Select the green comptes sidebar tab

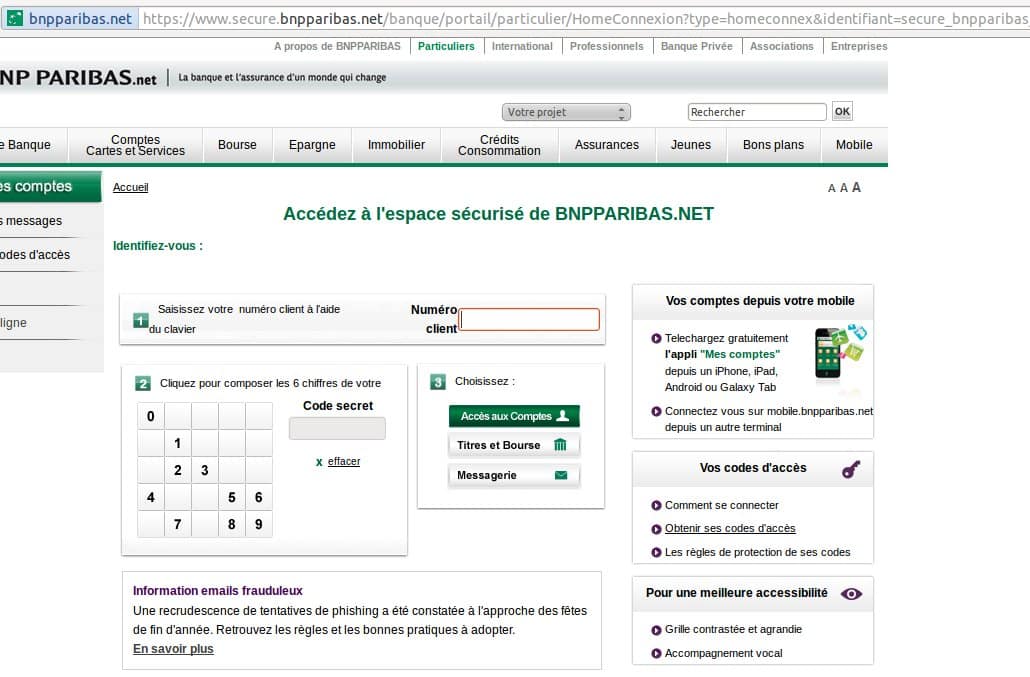point(51,186)
